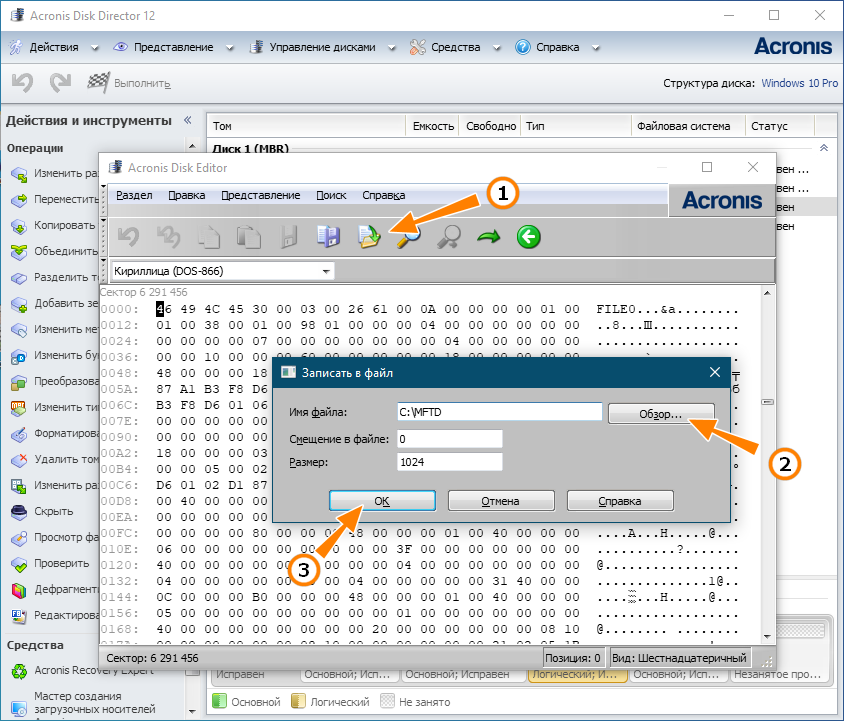Click the Windows 10 Pro disk structure link
Screen dimensions: 844x721
[799, 84]
